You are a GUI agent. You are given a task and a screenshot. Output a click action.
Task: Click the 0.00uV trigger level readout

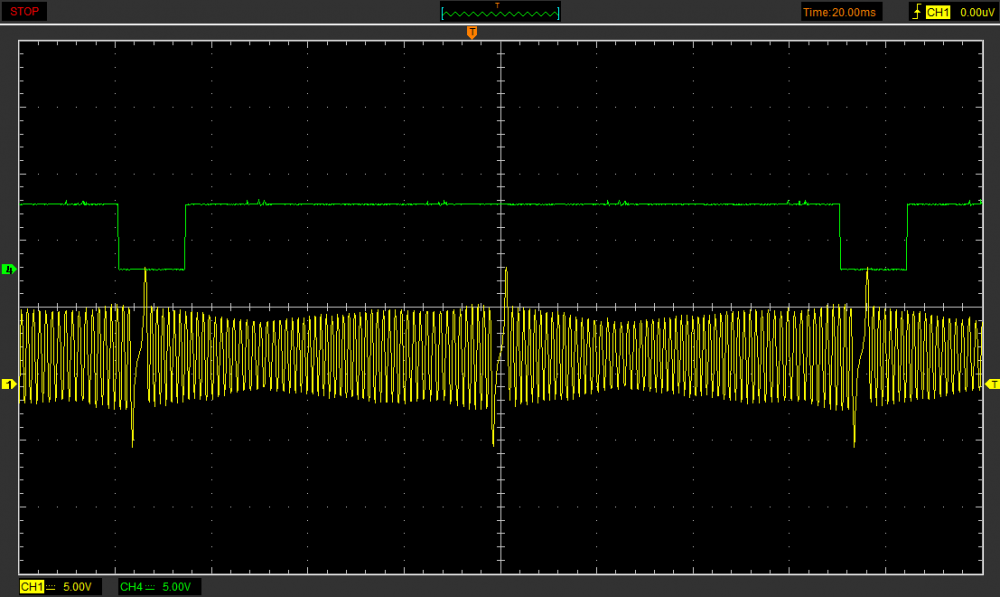click(x=975, y=12)
